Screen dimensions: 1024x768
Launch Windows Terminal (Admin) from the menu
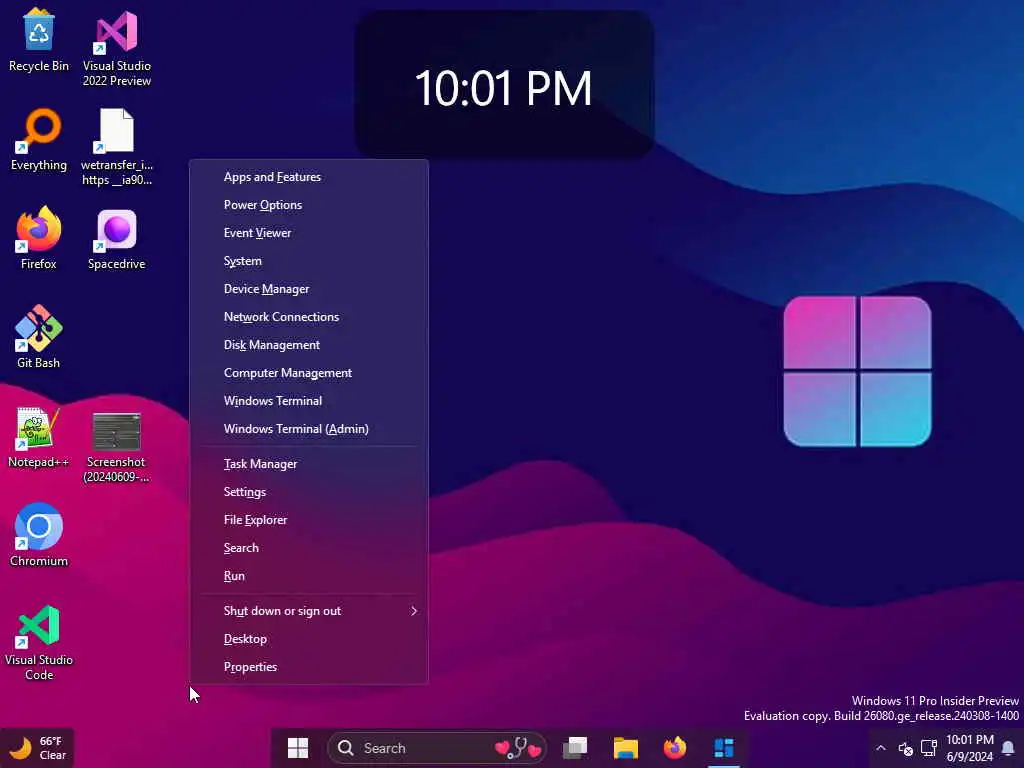tap(309, 430)
